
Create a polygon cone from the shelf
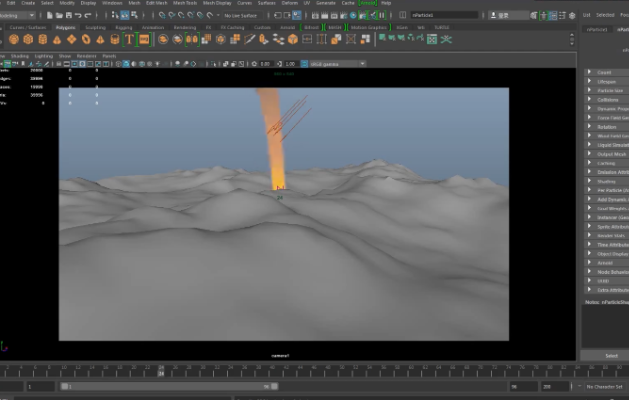point(57,39)
